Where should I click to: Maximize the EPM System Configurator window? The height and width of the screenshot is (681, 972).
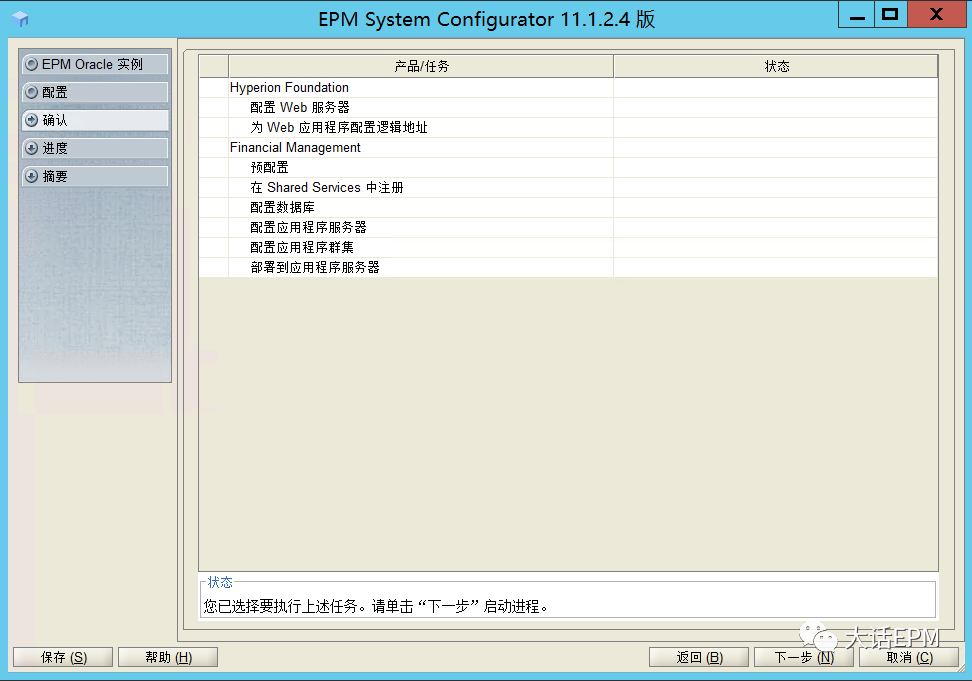[890, 15]
